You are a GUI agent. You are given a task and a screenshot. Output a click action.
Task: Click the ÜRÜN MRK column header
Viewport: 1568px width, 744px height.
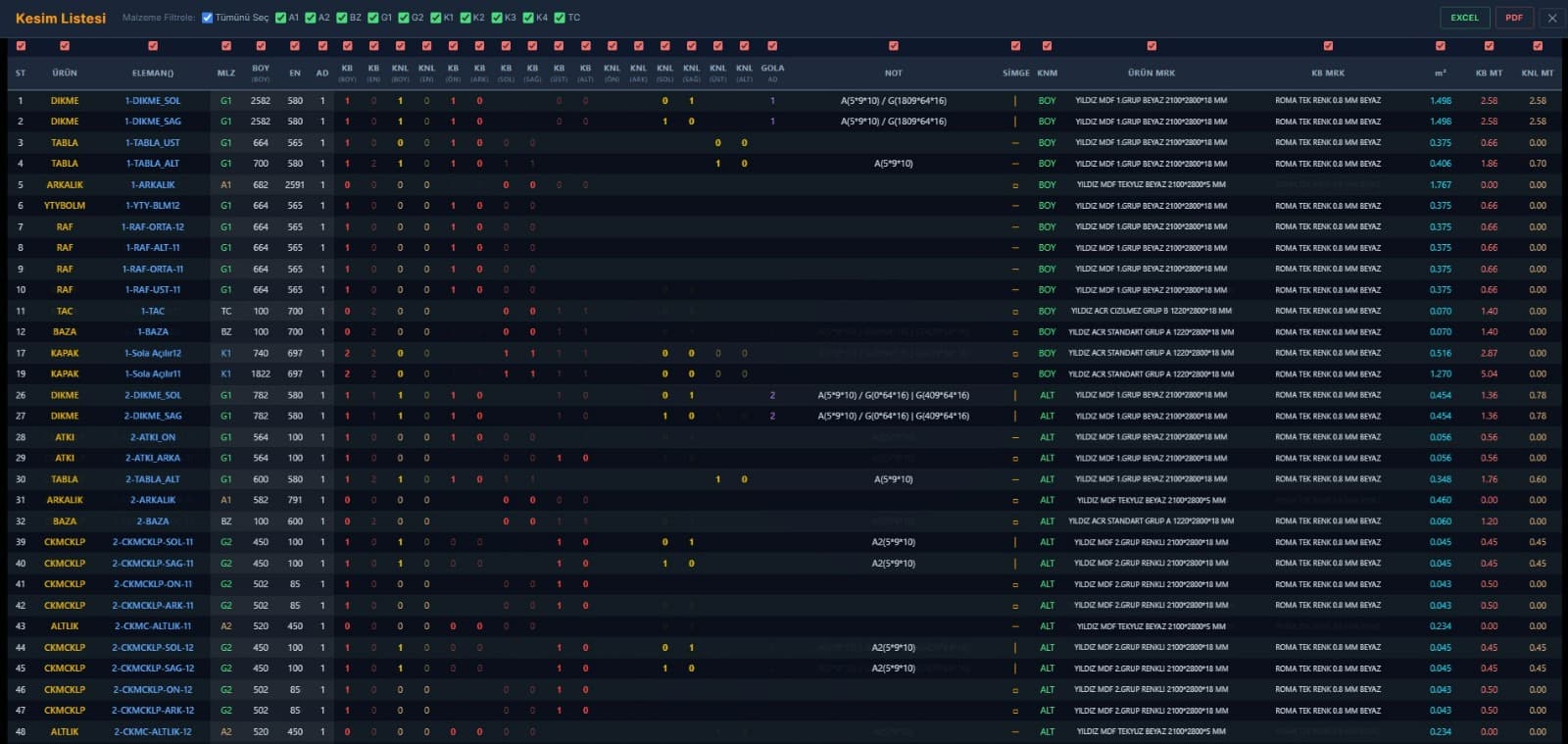point(1151,73)
